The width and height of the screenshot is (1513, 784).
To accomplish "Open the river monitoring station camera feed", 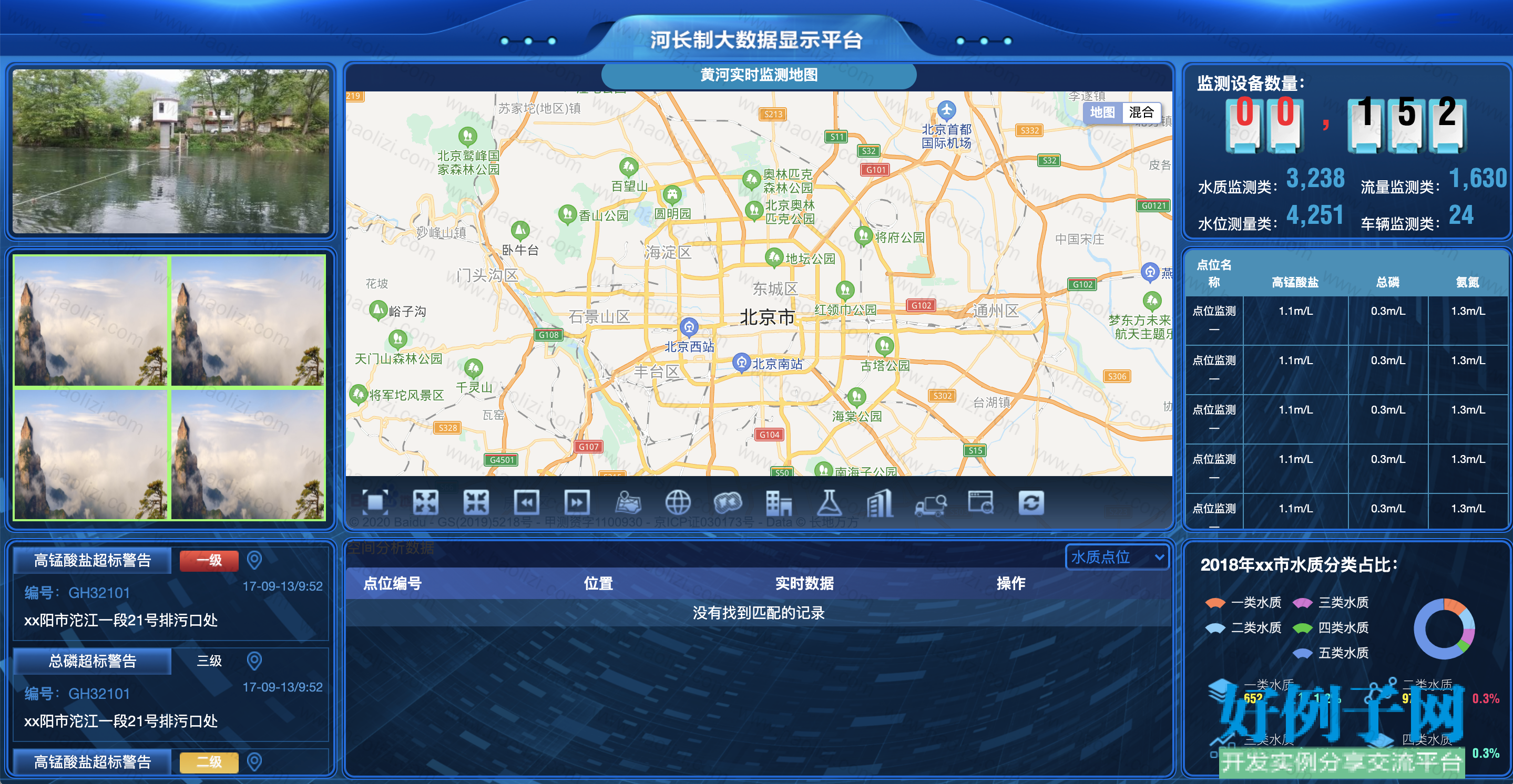I will (171, 151).
